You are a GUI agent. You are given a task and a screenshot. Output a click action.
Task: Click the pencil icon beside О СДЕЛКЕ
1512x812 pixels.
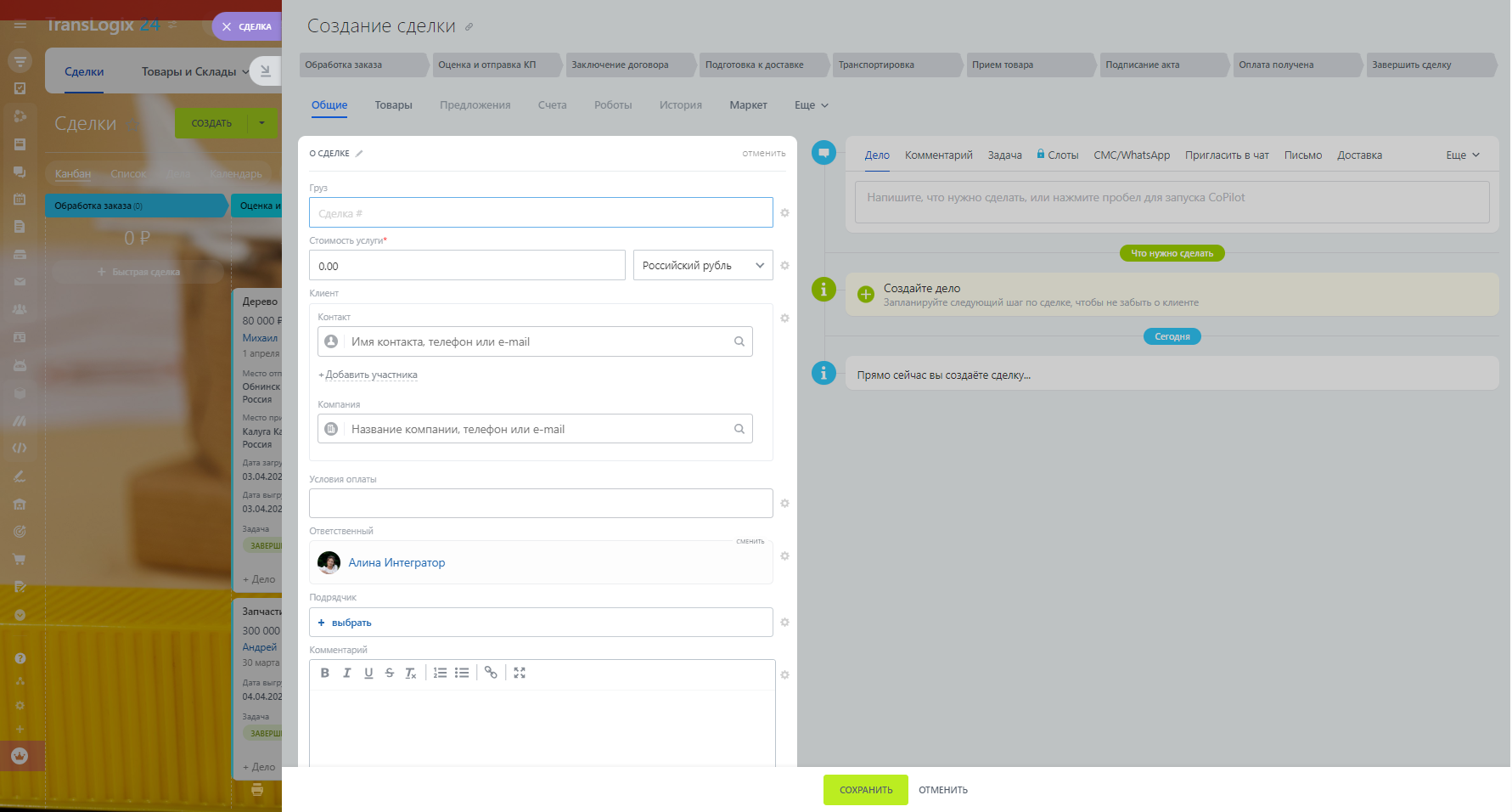(x=359, y=154)
